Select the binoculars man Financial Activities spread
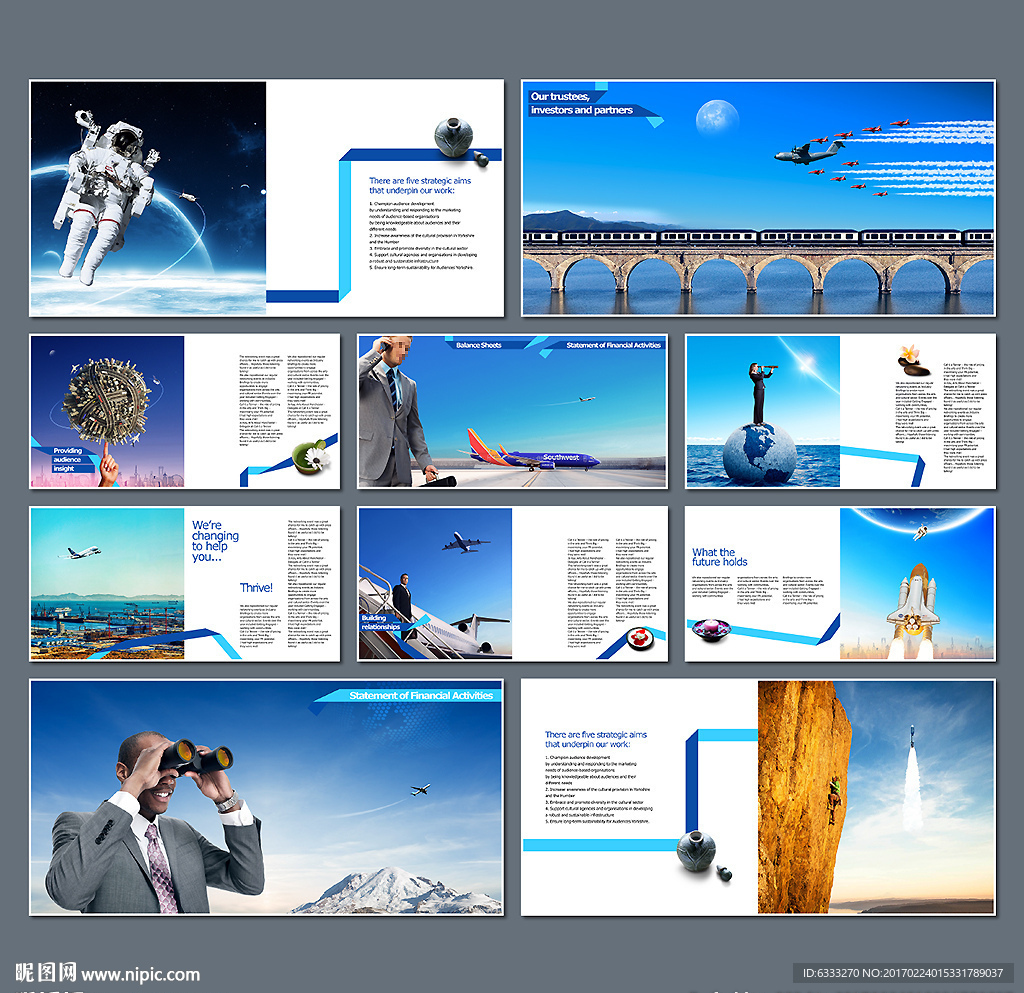Image resolution: width=1024 pixels, height=993 pixels. point(266,797)
